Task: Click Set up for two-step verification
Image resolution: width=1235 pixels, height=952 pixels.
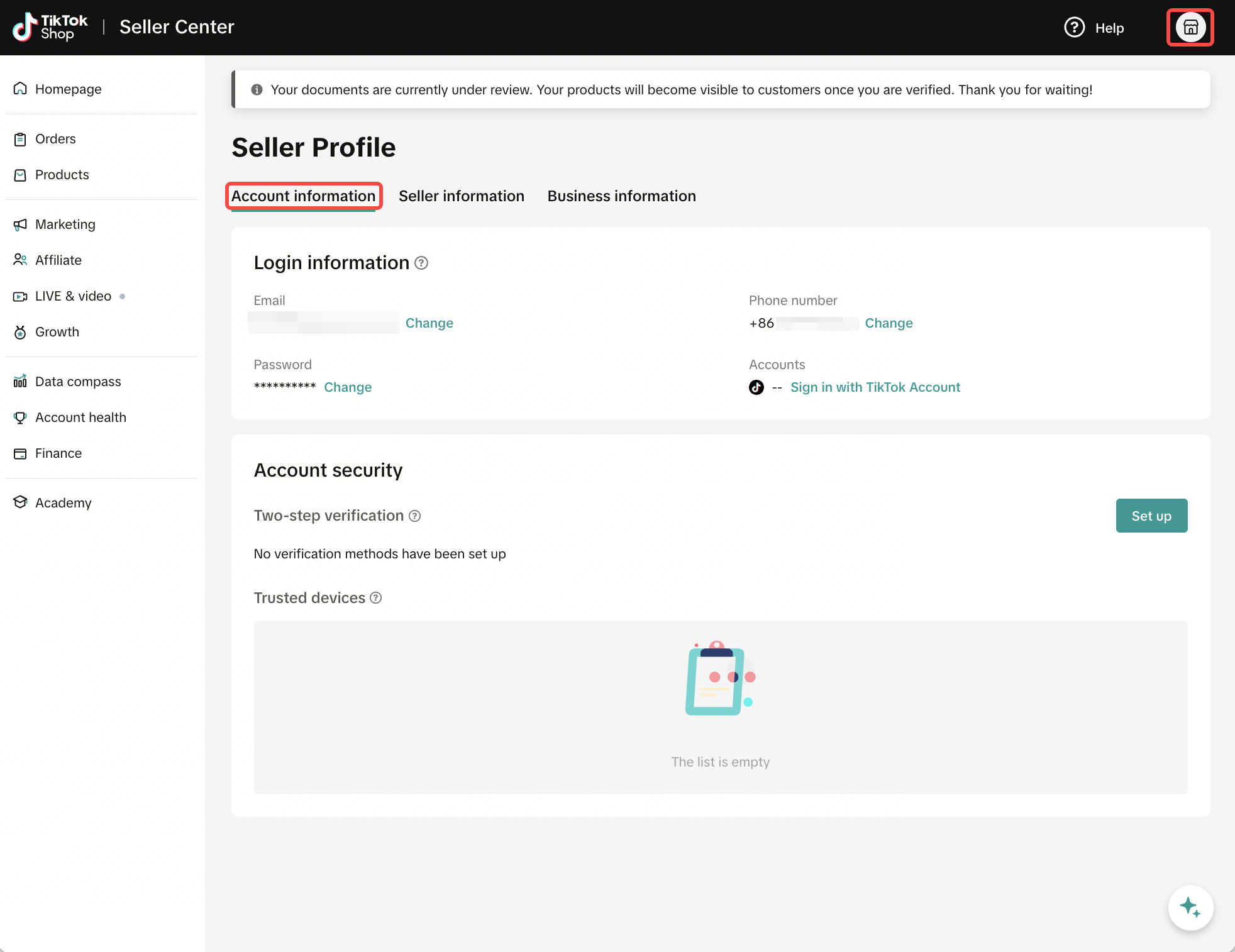Action: click(x=1151, y=516)
